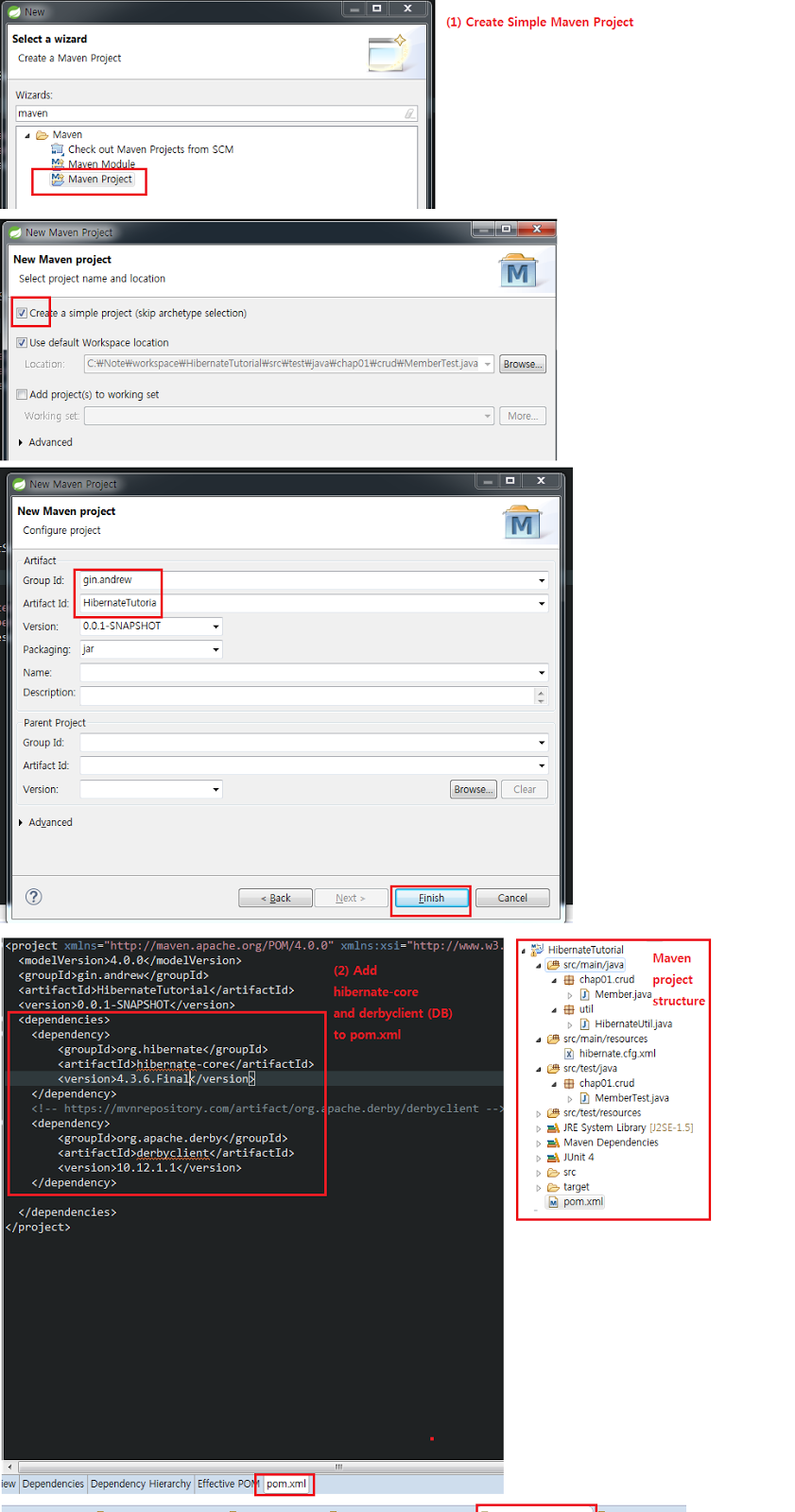Open the Parent Project Version dropdown
The height and width of the screenshot is (1512, 795).
pyautogui.click(x=216, y=789)
